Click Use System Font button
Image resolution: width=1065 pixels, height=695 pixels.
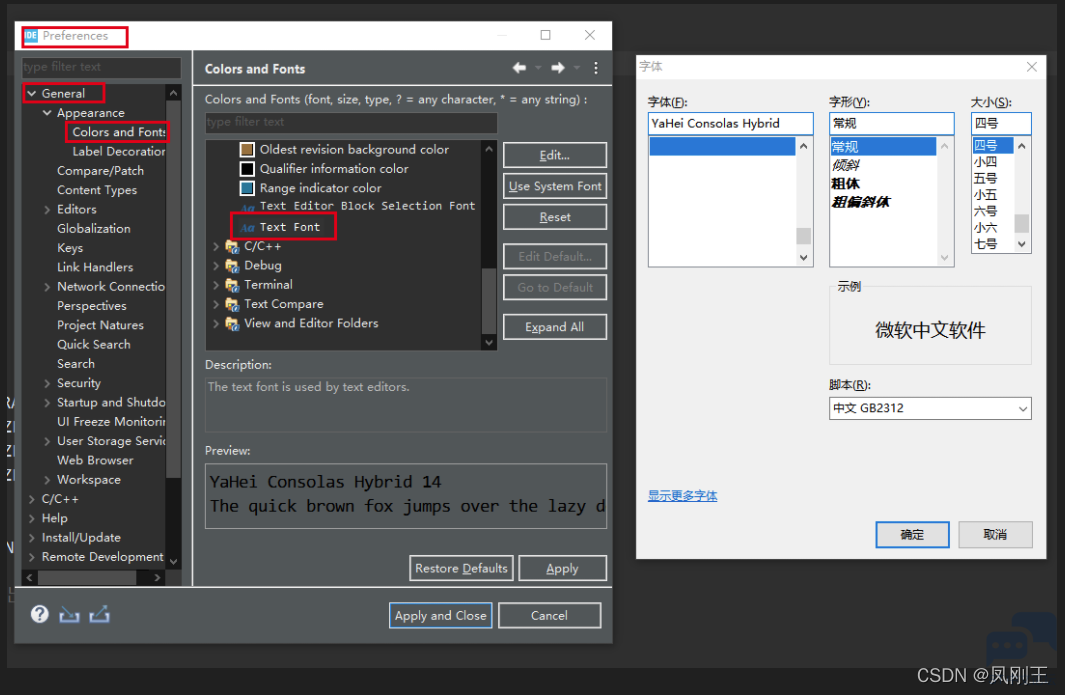[555, 186]
